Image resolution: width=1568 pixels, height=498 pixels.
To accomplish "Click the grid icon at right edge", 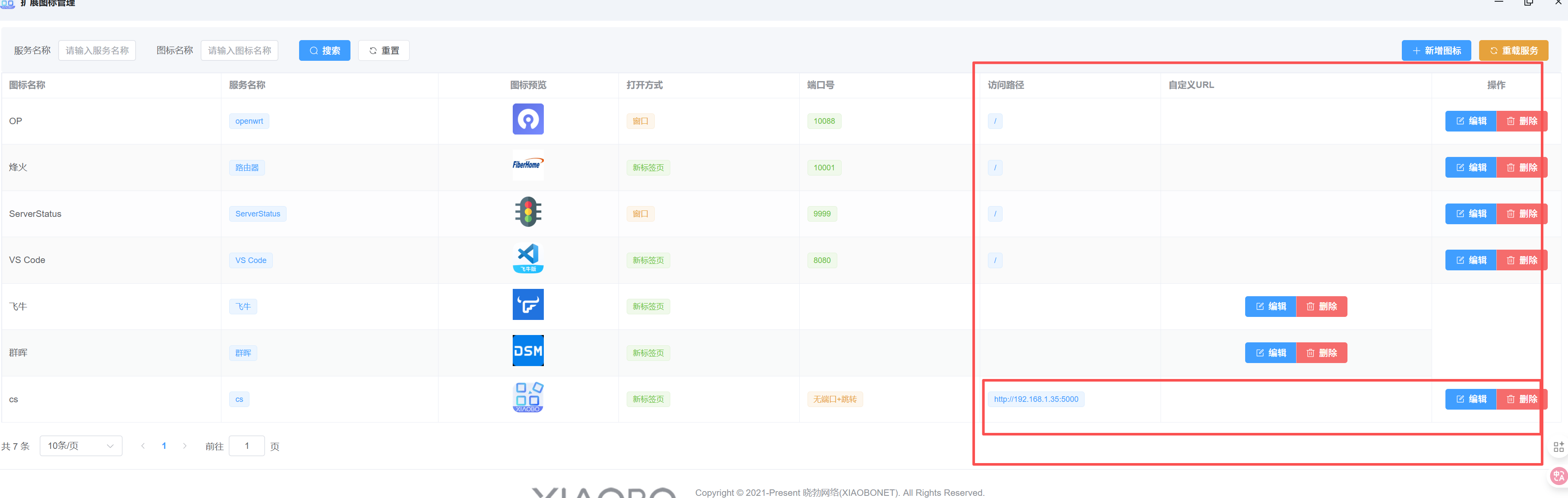I will tap(1558, 447).
